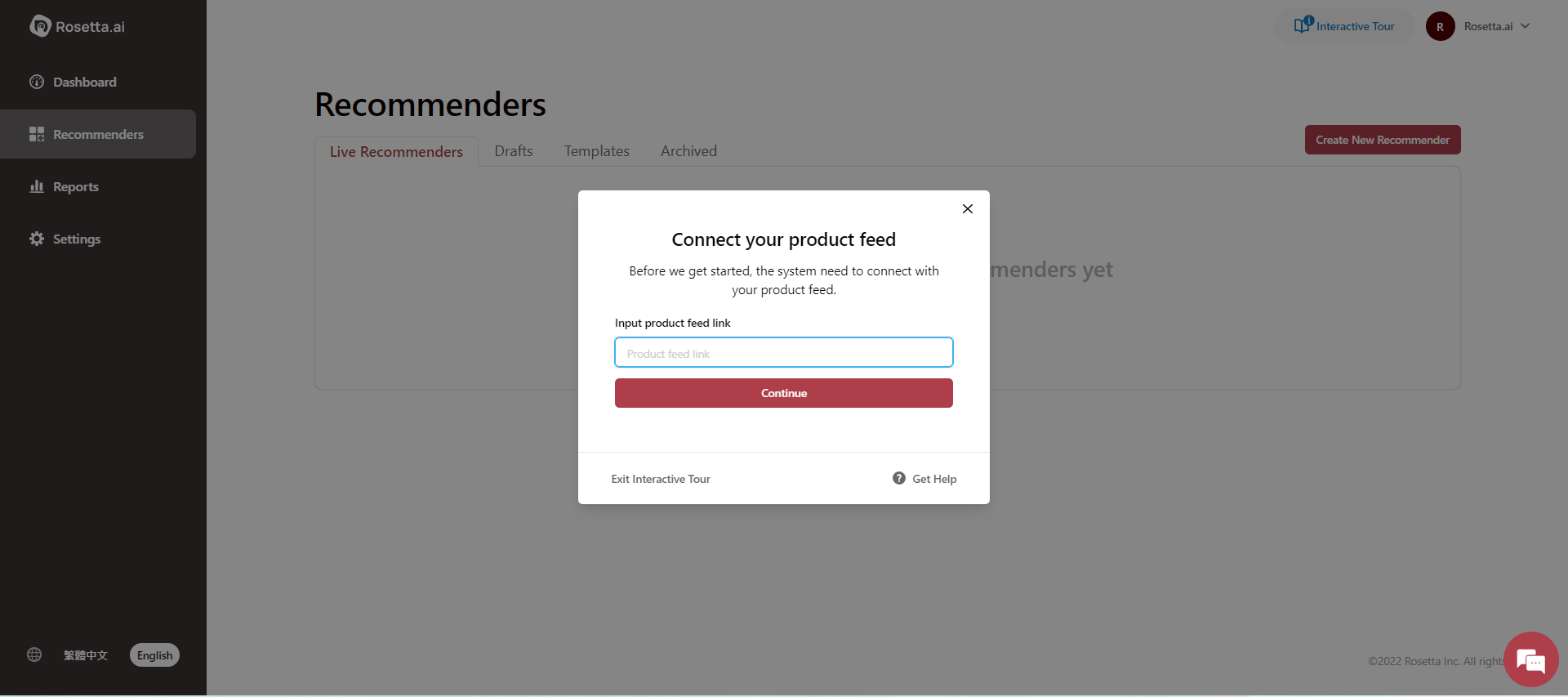Open Settings via gear icon
The width and height of the screenshot is (1568, 697).
(x=37, y=239)
